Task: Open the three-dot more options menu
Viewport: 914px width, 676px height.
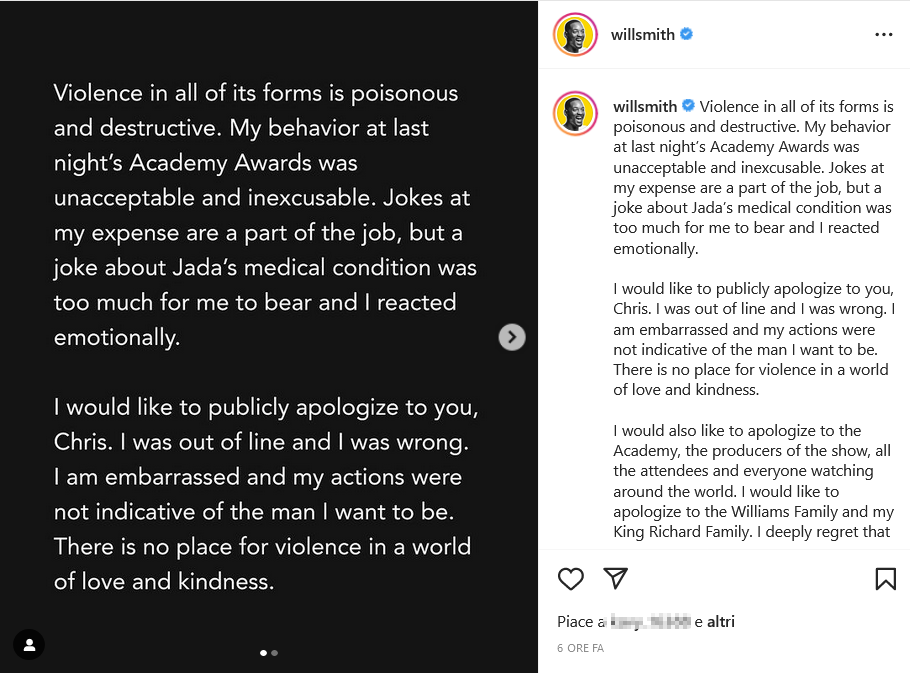Action: (883, 34)
